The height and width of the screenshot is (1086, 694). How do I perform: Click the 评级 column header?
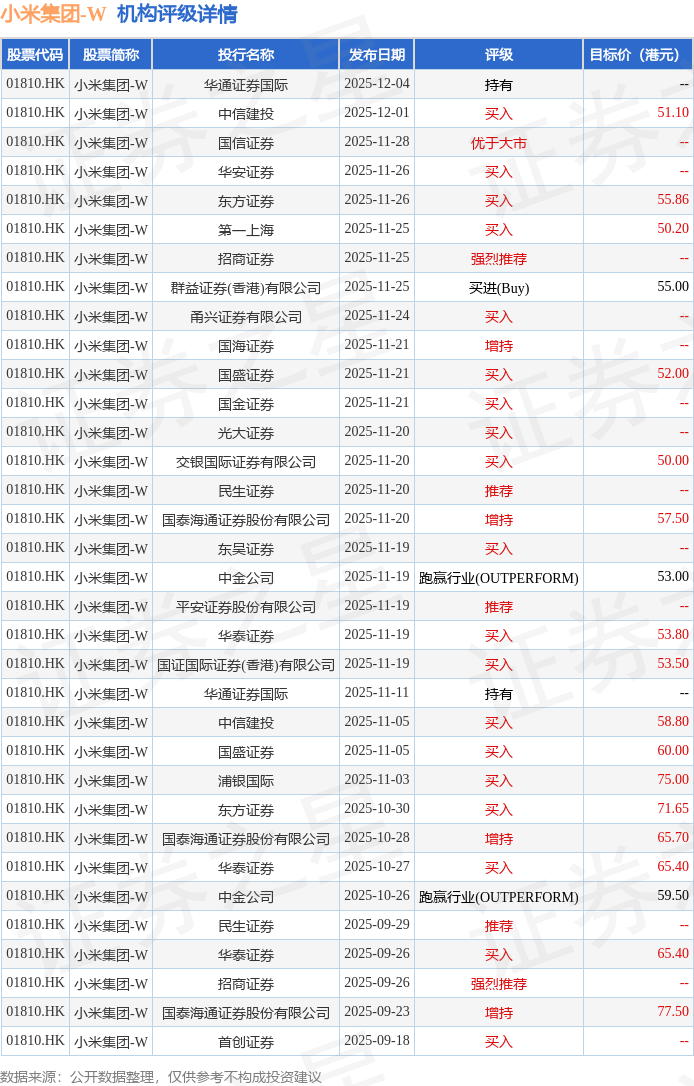[x=499, y=55]
